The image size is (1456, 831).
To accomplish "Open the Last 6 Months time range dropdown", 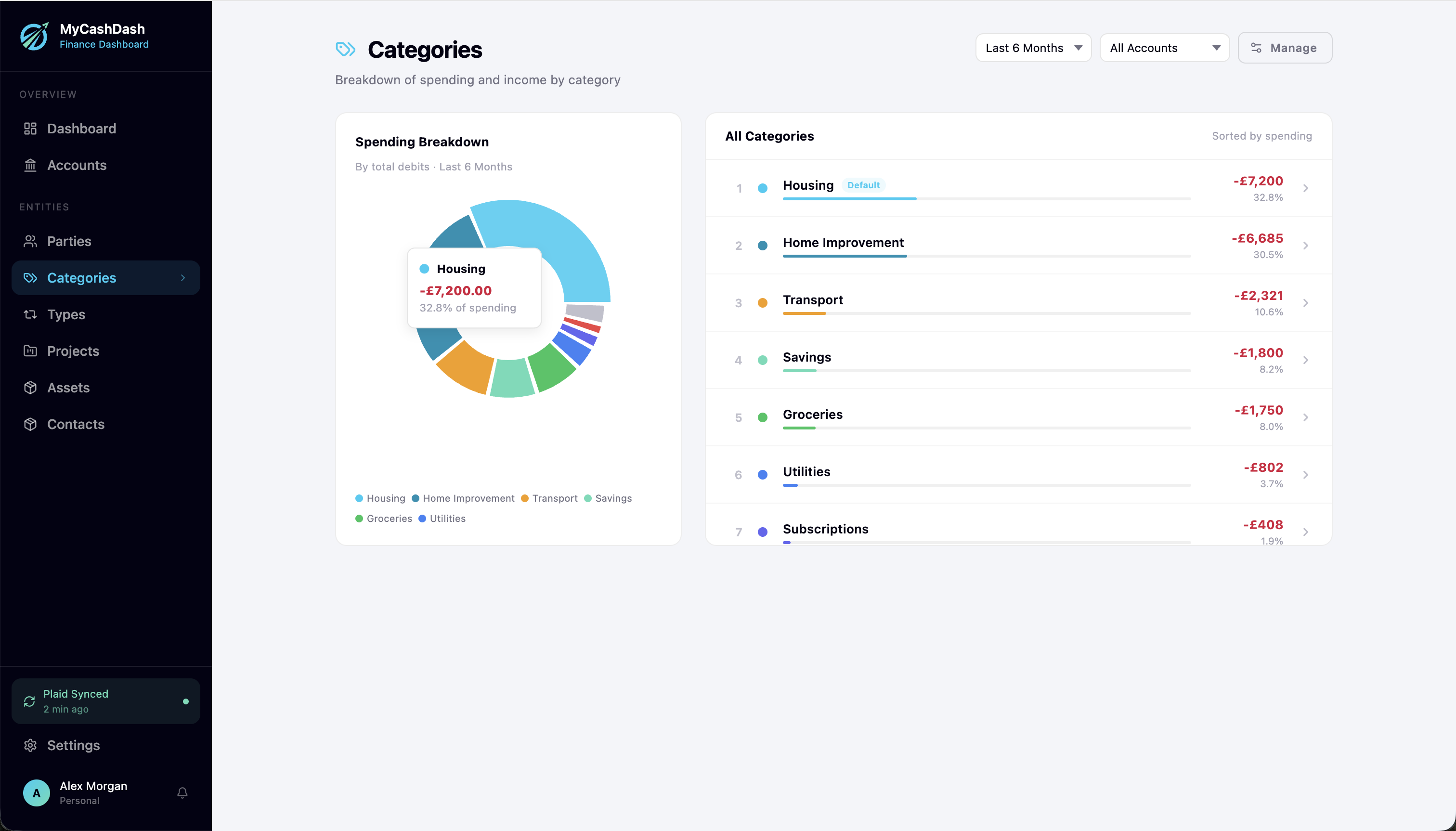I will (x=1032, y=48).
